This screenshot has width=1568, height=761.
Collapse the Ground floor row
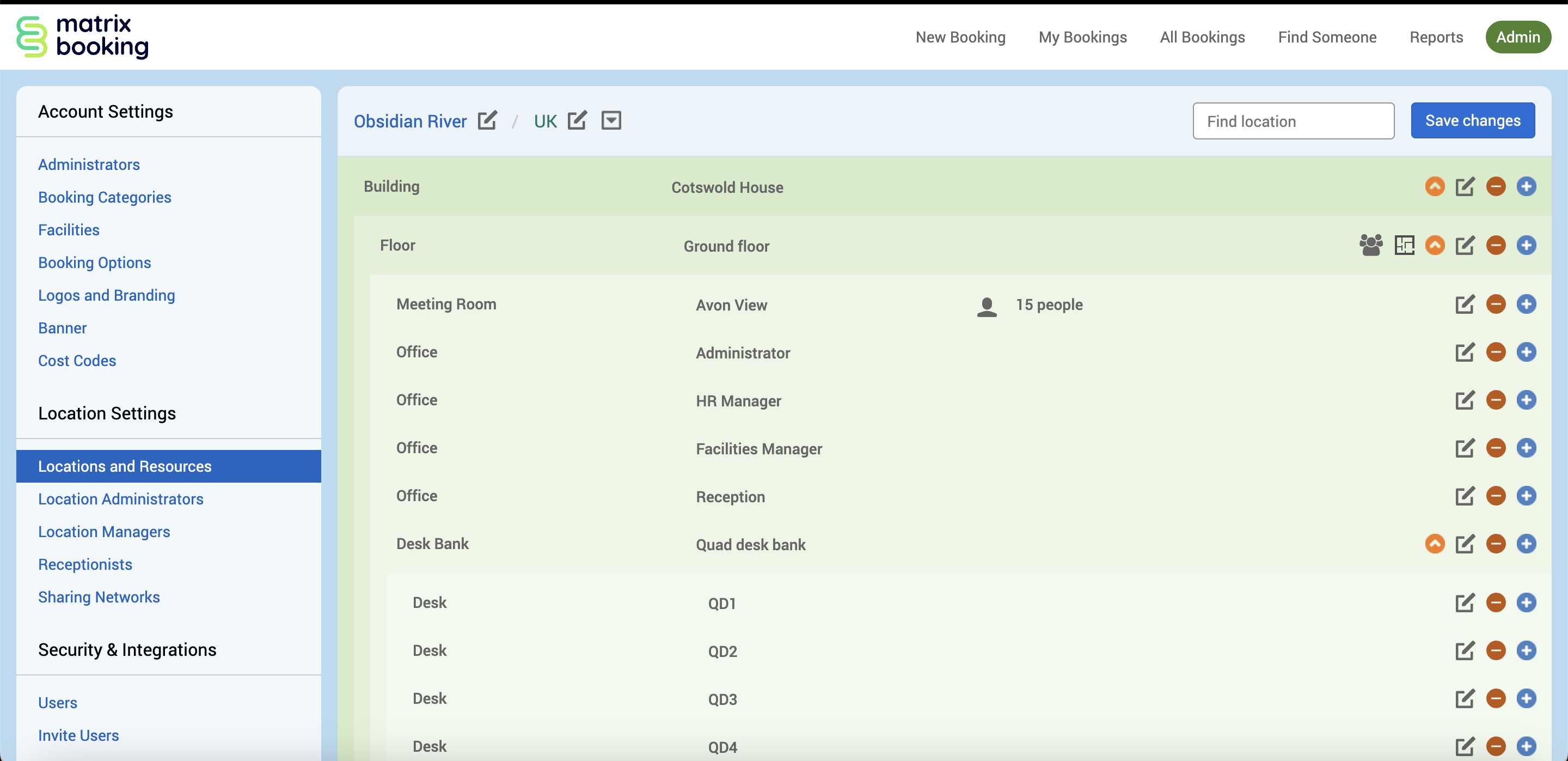[x=1435, y=245]
